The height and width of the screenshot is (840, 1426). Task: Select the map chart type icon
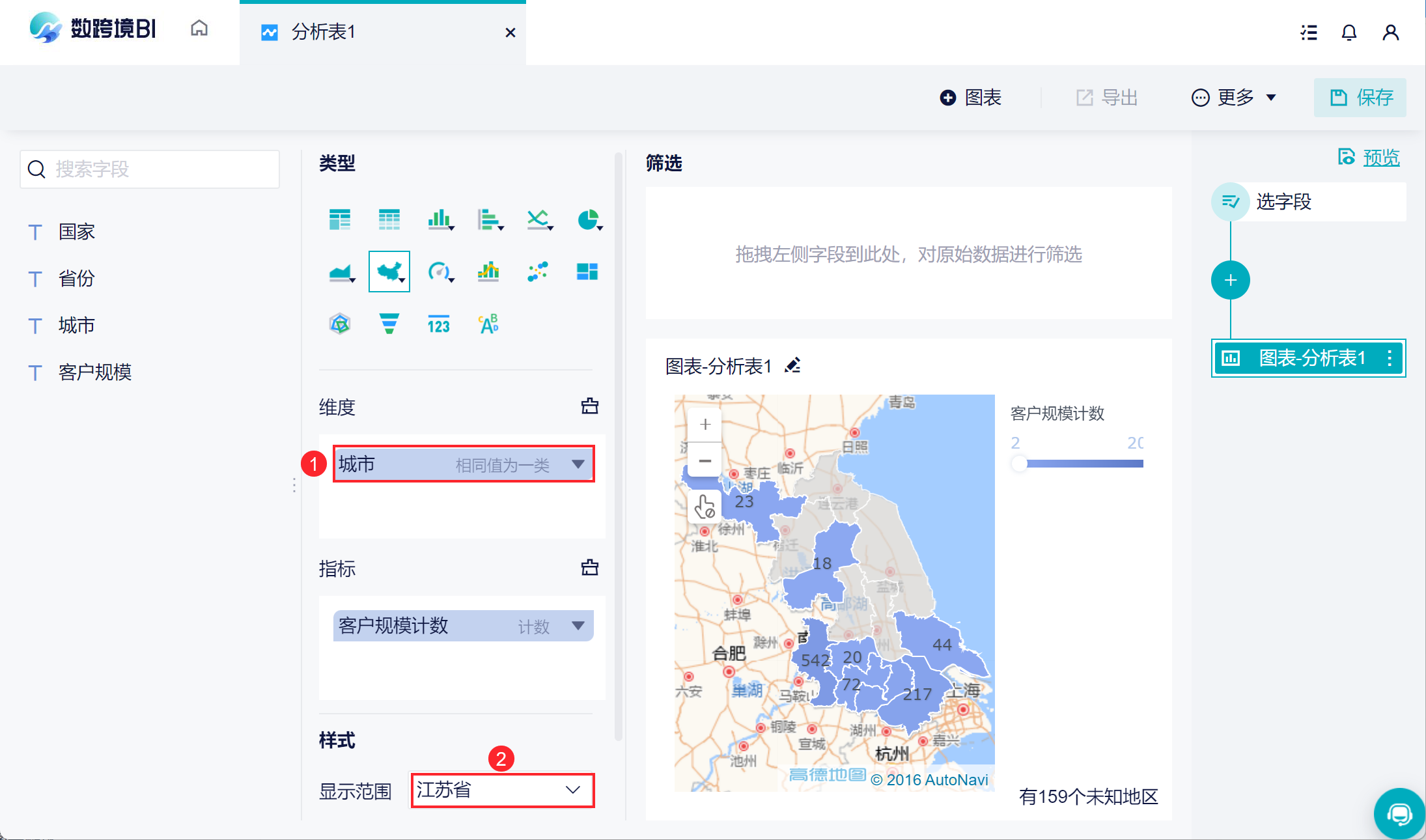point(389,271)
